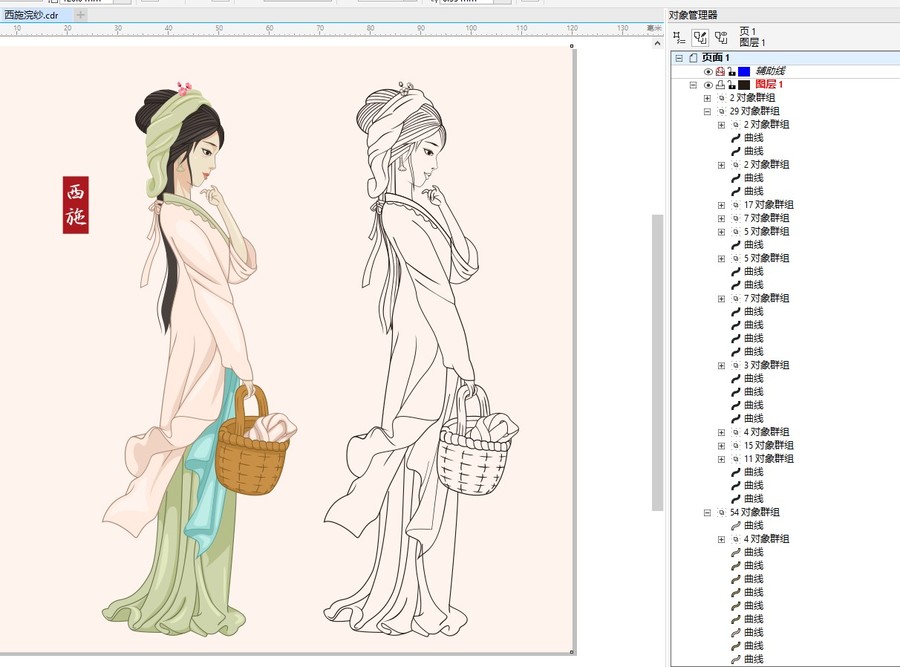
Task: Click the group icon of 3 对象群组
Action: (736, 366)
